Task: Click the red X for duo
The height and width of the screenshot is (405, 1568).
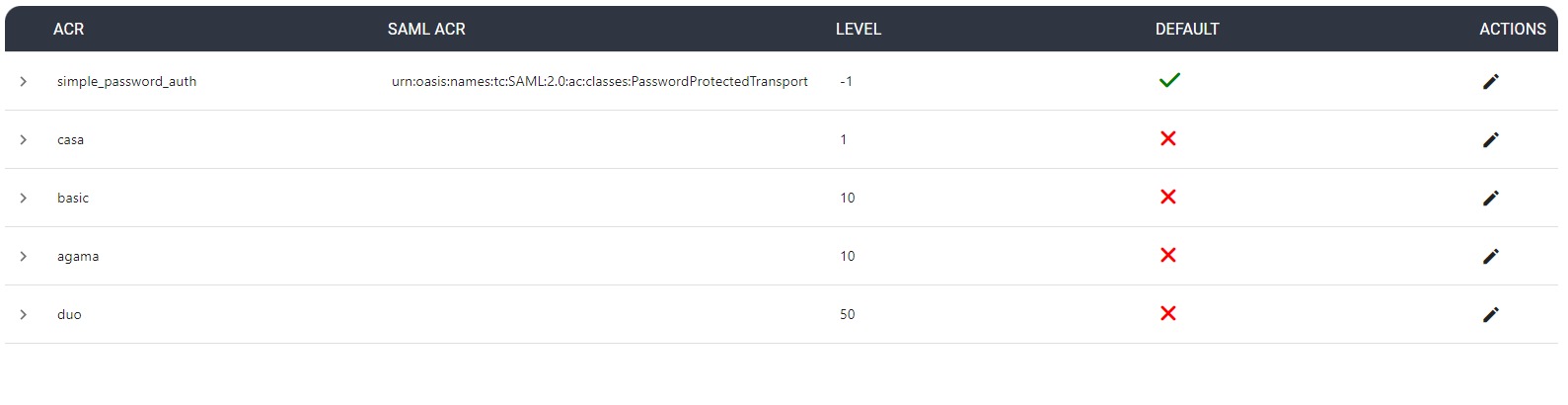Action: click(1168, 313)
